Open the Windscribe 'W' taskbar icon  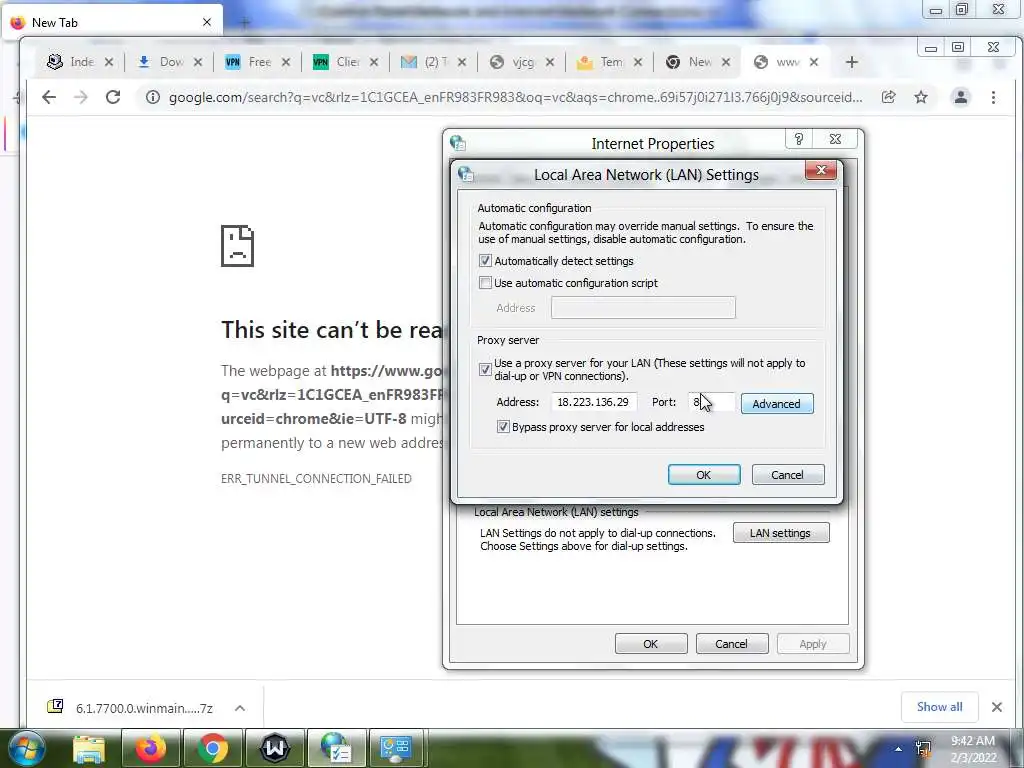275,748
